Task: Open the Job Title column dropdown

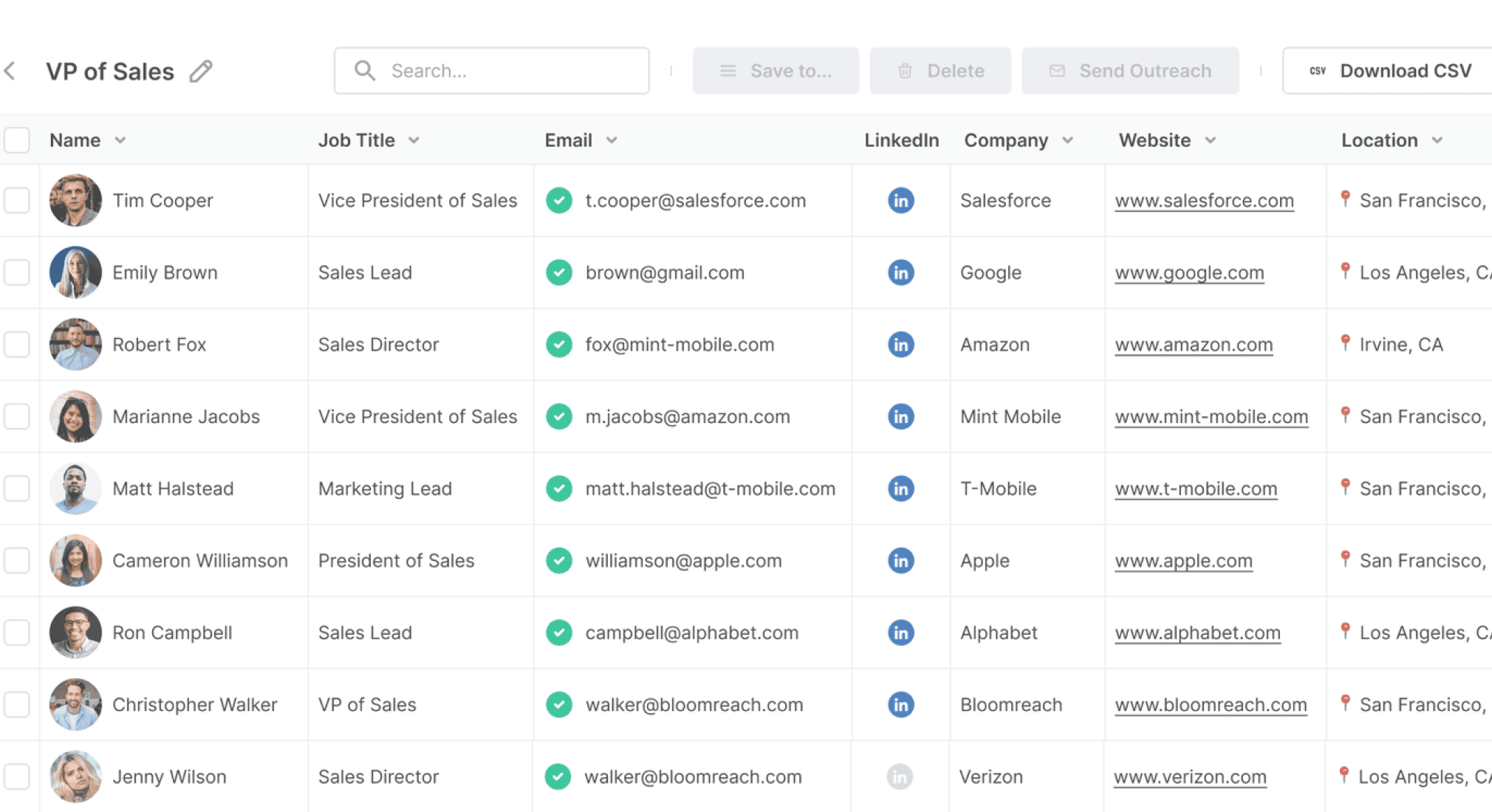Action: click(x=414, y=140)
